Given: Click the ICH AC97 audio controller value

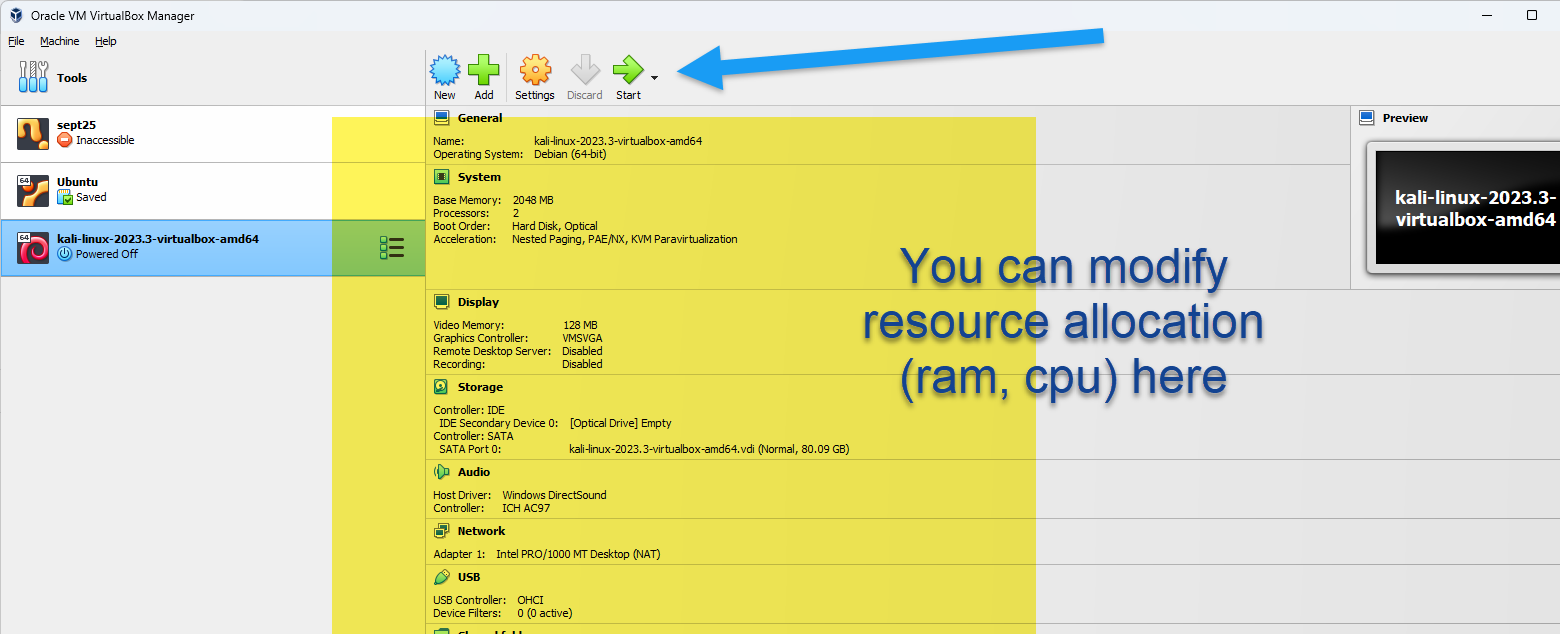Looking at the screenshot, I should click(526, 508).
